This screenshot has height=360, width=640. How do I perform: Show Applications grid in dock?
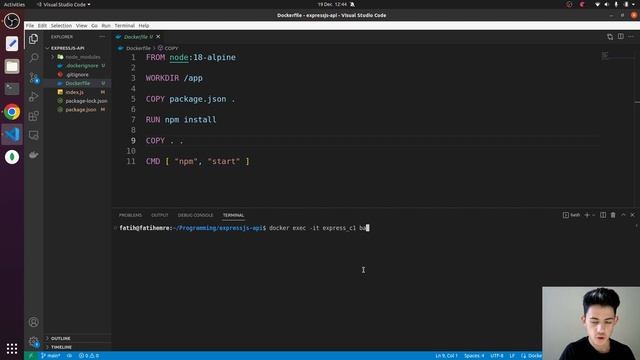12,349
